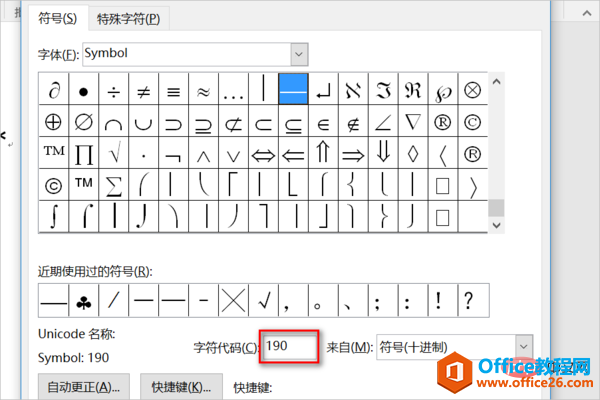The height and width of the screenshot is (400, 600).
Task: Select the double left-right arrow ⇔ symbol
Action: coord(263,153)
